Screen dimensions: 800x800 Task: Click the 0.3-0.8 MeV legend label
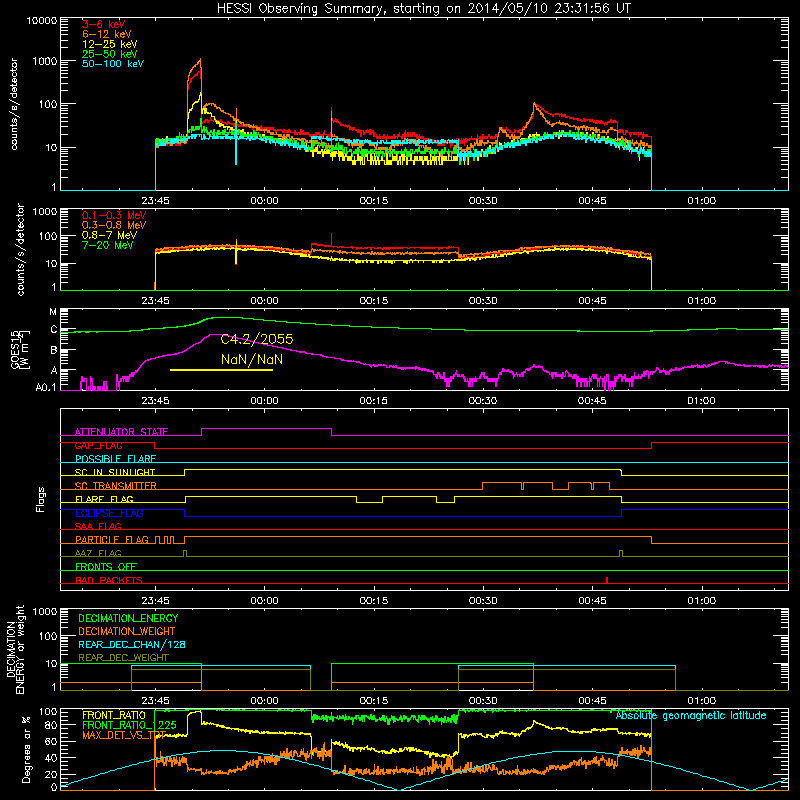coord(114,225)
